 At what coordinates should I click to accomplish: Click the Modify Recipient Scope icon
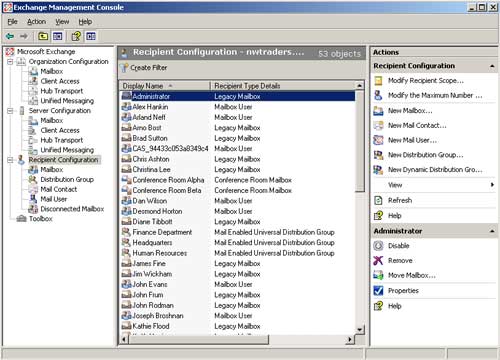click(x=378, y=81)
